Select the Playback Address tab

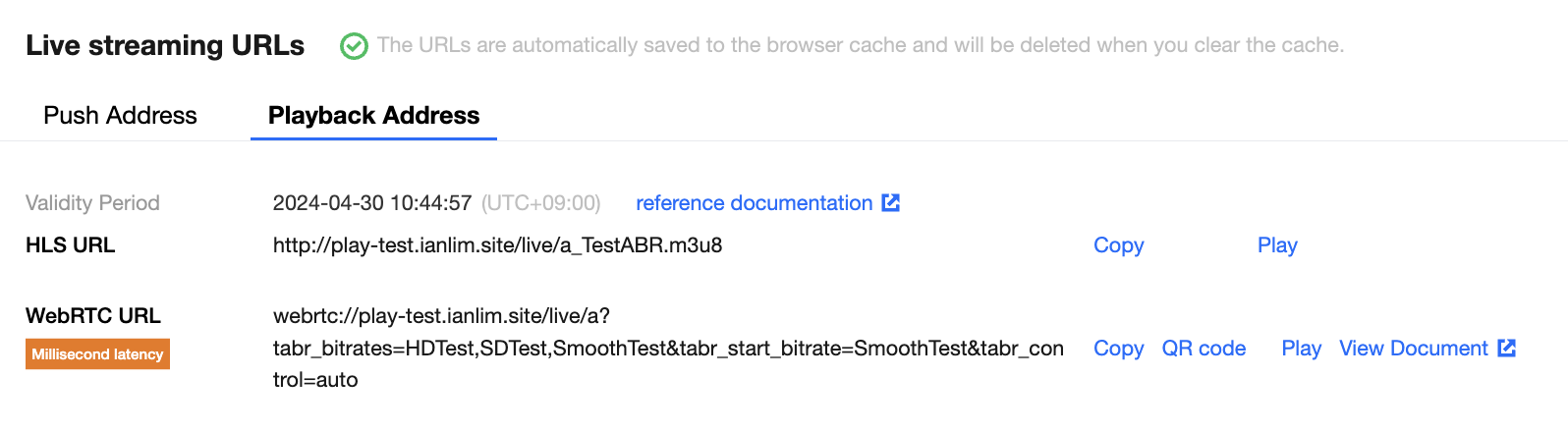[373, 115]
